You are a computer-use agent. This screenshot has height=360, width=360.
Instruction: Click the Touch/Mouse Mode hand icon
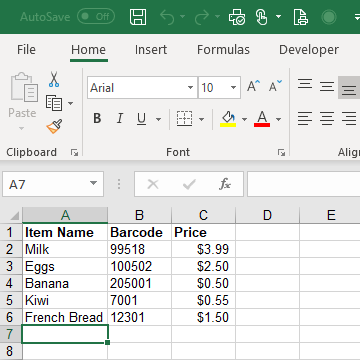(x=262, y=17)
